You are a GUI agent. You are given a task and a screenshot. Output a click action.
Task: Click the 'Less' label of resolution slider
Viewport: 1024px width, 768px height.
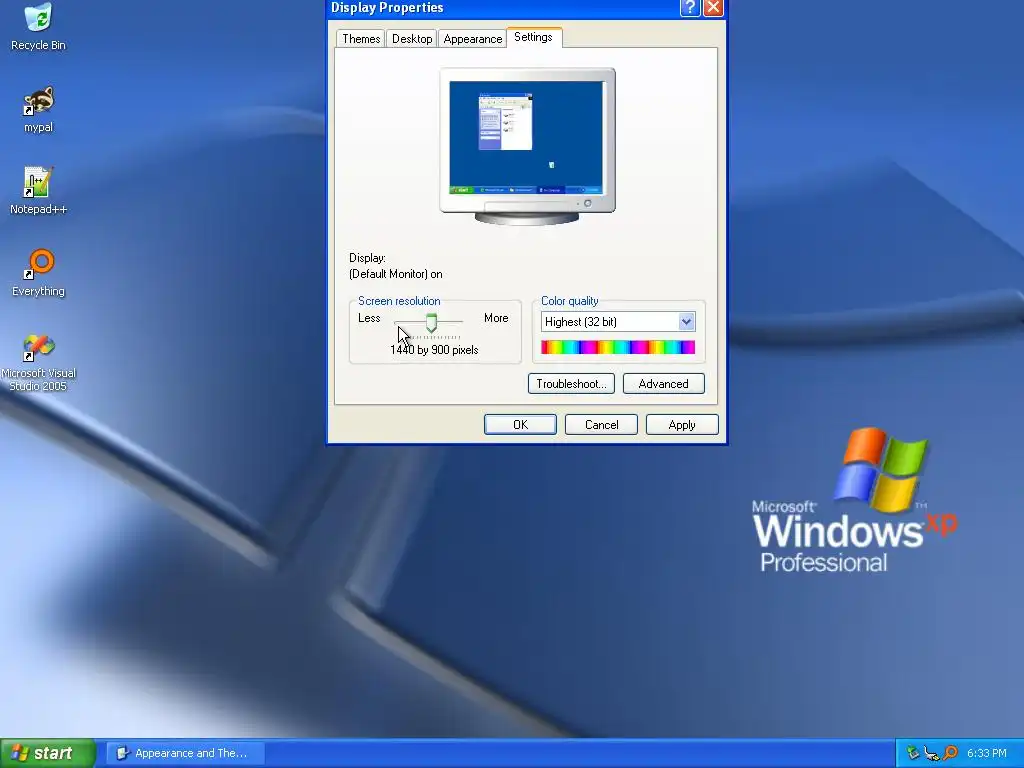pos(369,318)
